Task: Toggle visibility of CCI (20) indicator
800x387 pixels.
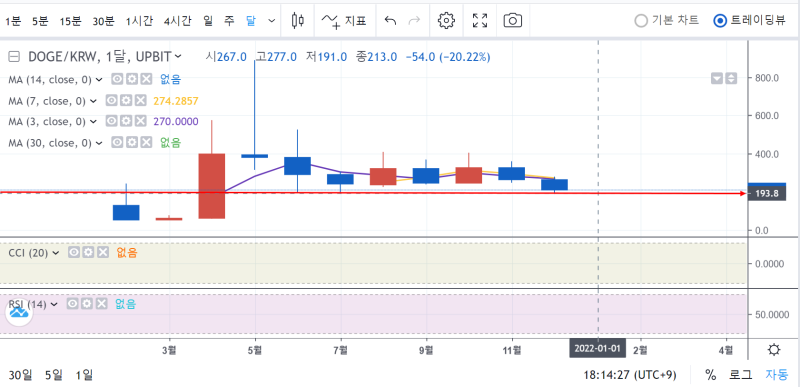Action: [x=74, y=252]
